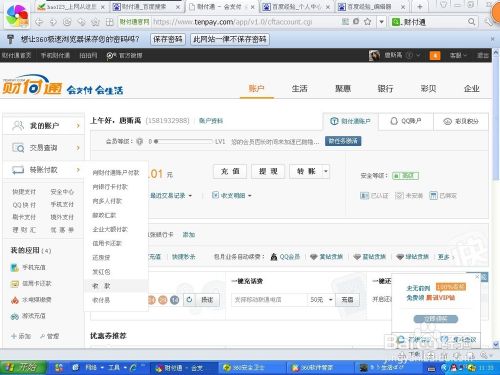Bookmark the page with the star icon
This screenshot has width=500, height=375.
pos(368,22)
